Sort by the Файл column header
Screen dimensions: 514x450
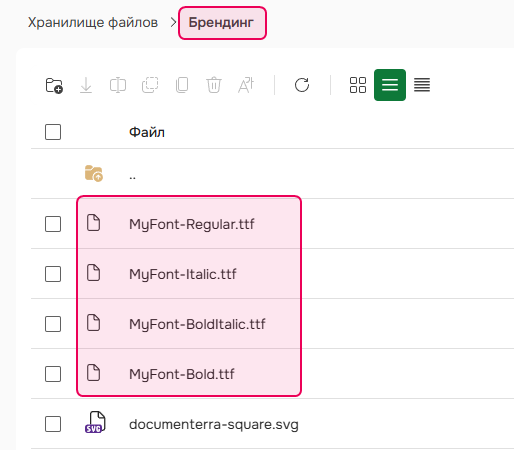click(x=147, y=132)
